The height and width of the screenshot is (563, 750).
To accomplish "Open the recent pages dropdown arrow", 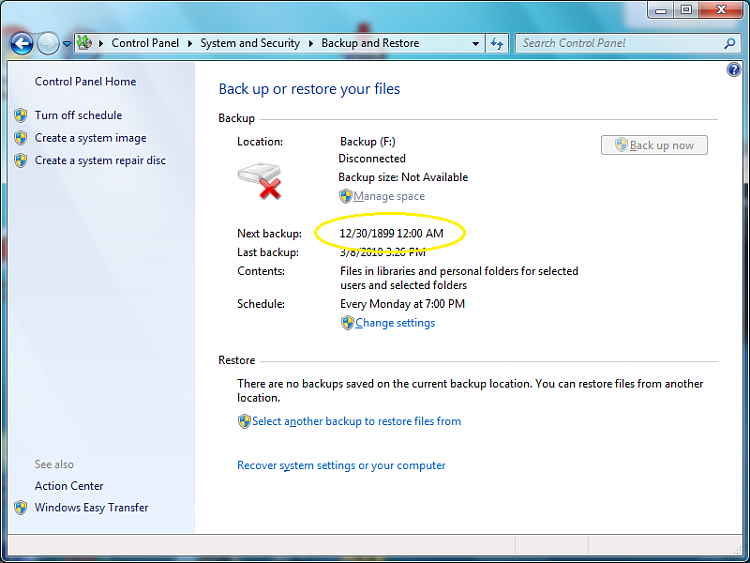I will (67, 44).
